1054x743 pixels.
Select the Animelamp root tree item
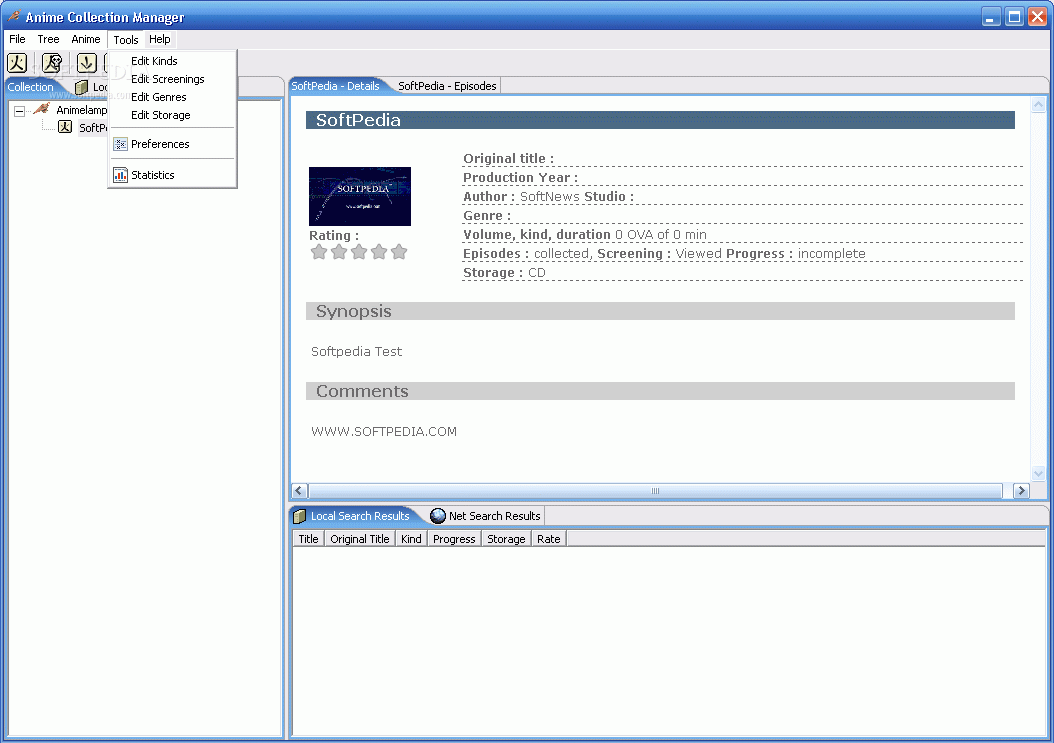(x=81, y=110)
